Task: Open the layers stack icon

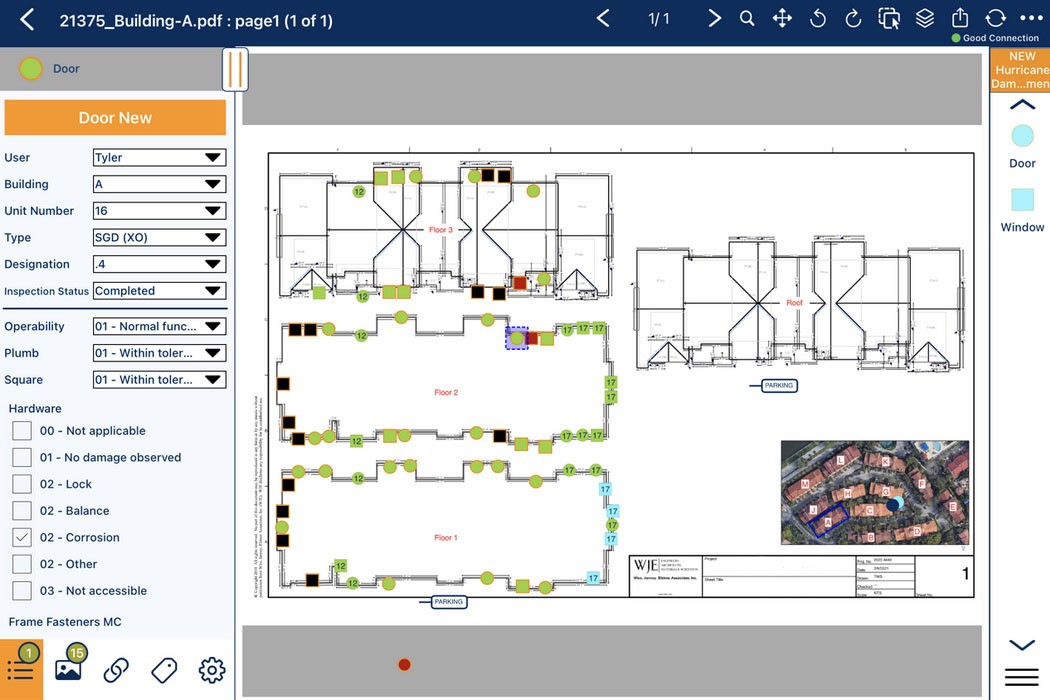Action: pyautogui.click(x=925, y=19)
